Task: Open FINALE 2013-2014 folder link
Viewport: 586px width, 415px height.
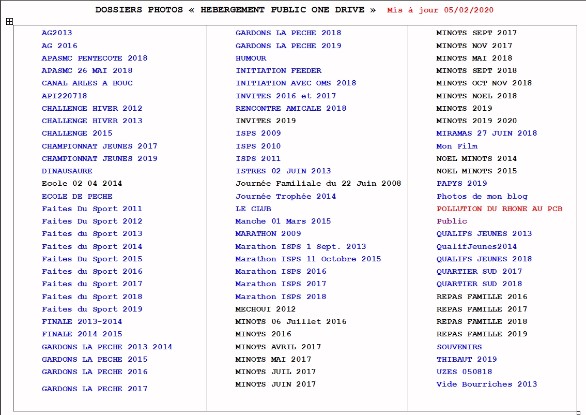Action: point(82,321)
